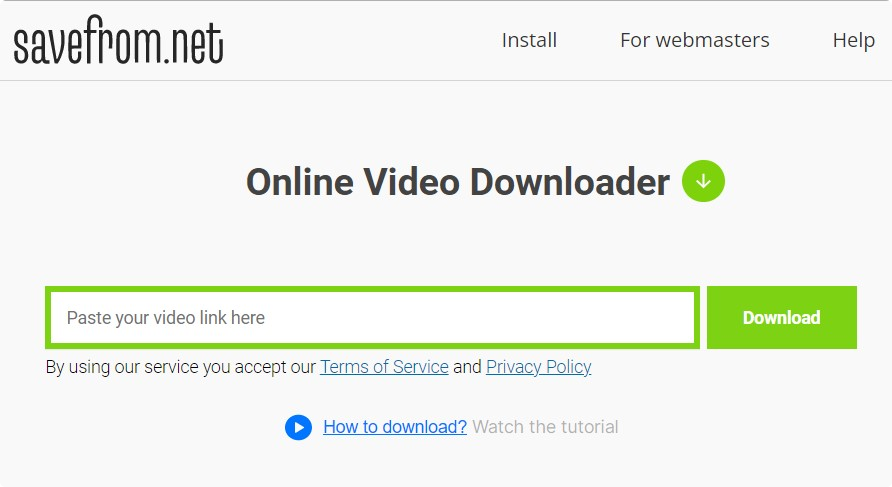This screenshot has width=892, height=487.
Task: Go to Help in the top navigation
Action: click(x=853, y=40)
